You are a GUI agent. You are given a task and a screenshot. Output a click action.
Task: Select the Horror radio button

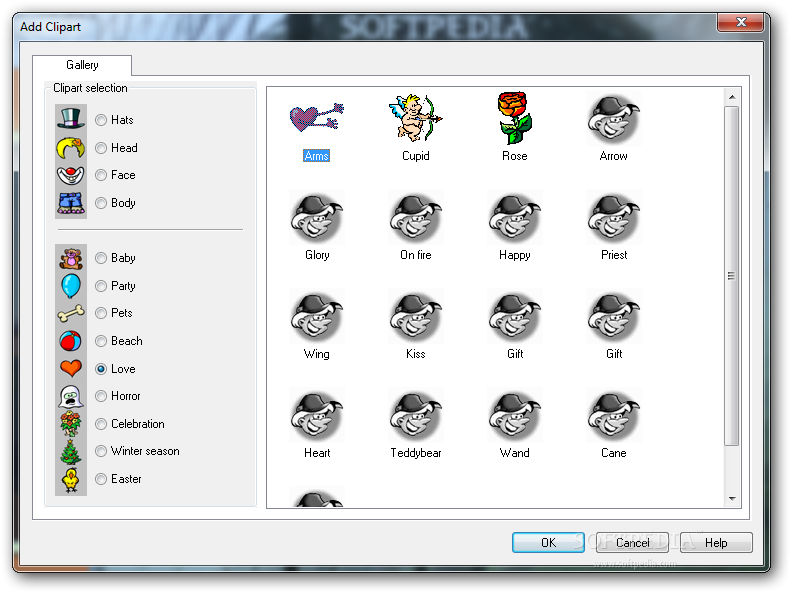101,396
